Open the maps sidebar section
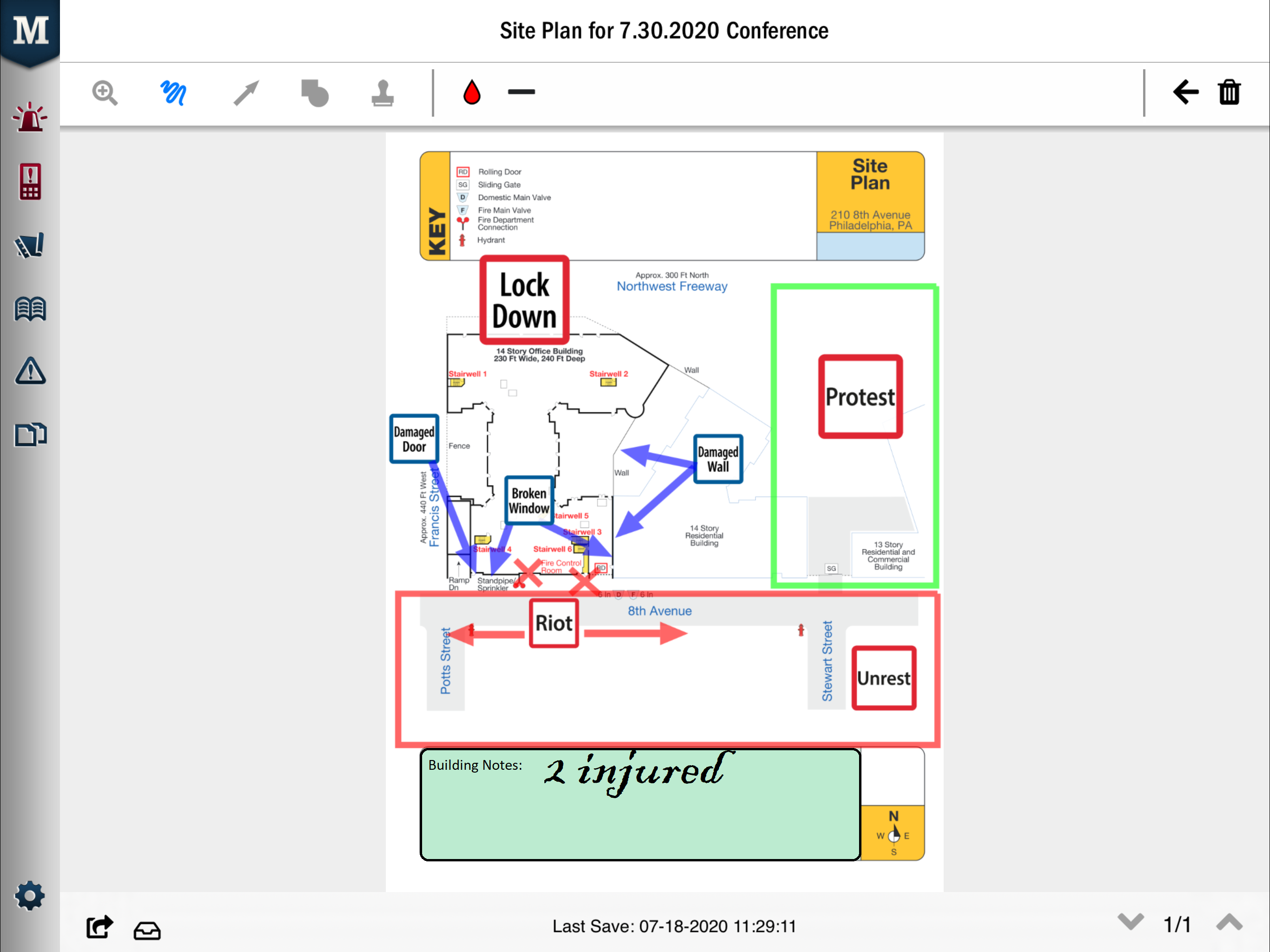The image size is (1270, 952). 30,245
